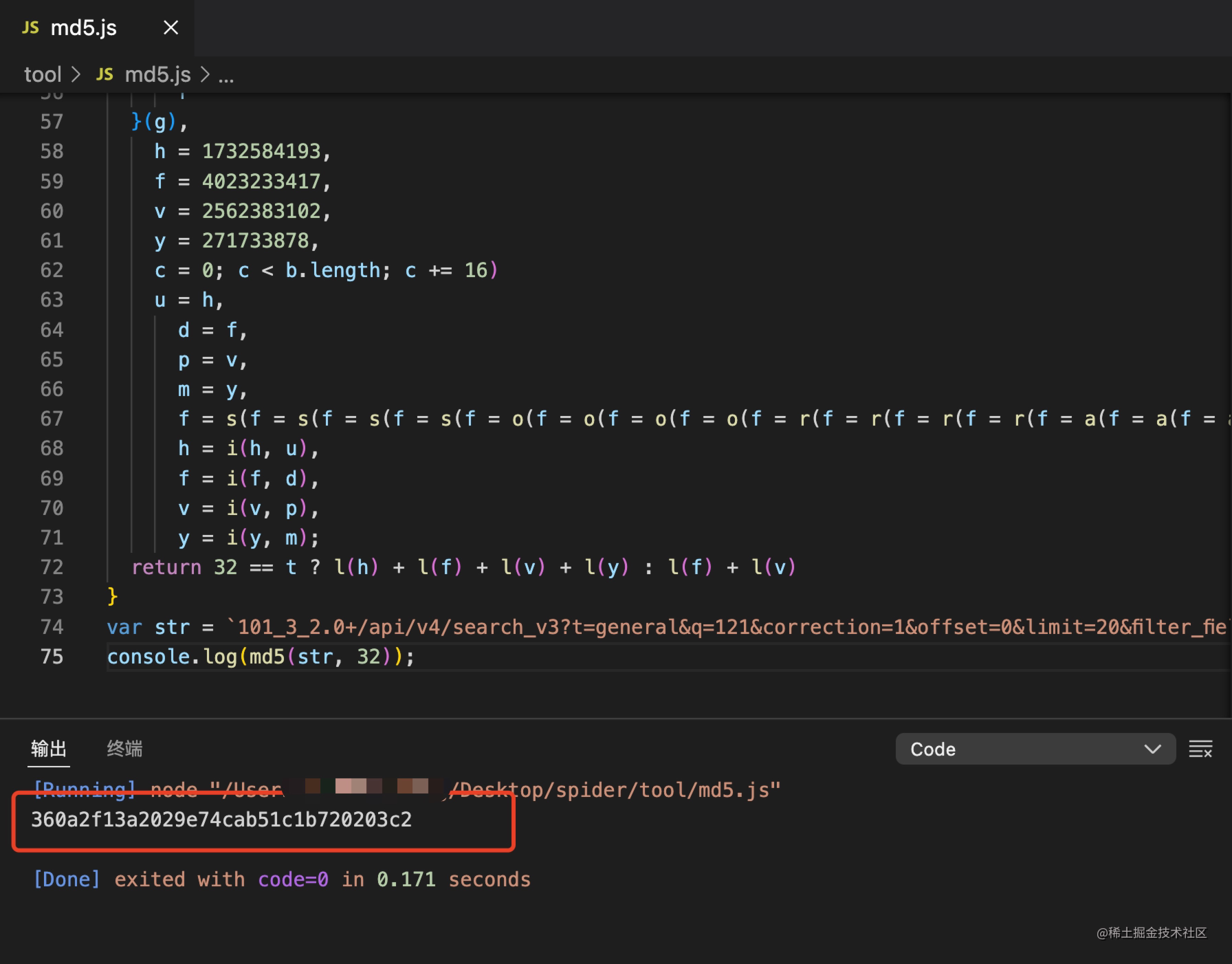Click the 'var str' declaration on line 74

click(x=148, y=627)
